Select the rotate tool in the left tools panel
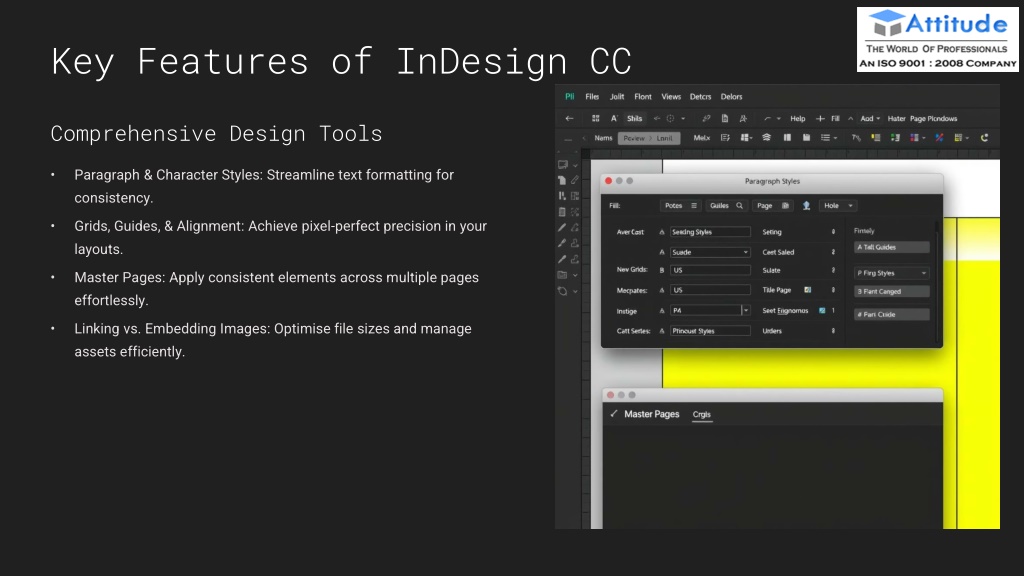 click(562, 291)
